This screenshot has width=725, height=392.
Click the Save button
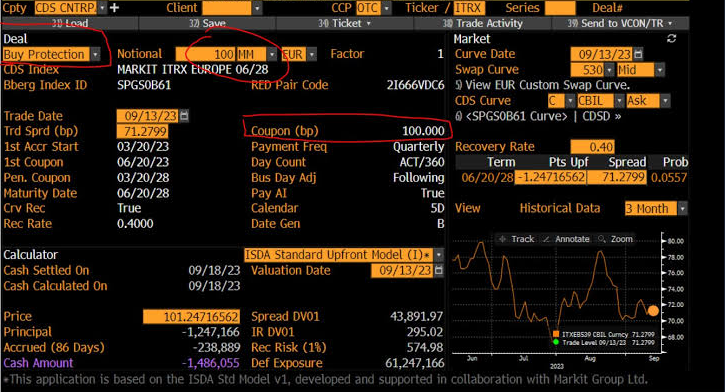point(207,23)
